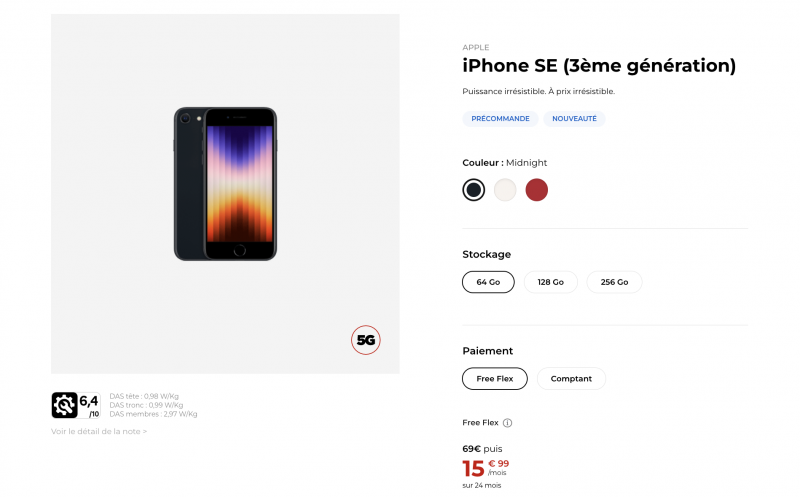Open the Free Flex info icon
The width and height of the screenshot is (800, 497).
click(508, 423)
